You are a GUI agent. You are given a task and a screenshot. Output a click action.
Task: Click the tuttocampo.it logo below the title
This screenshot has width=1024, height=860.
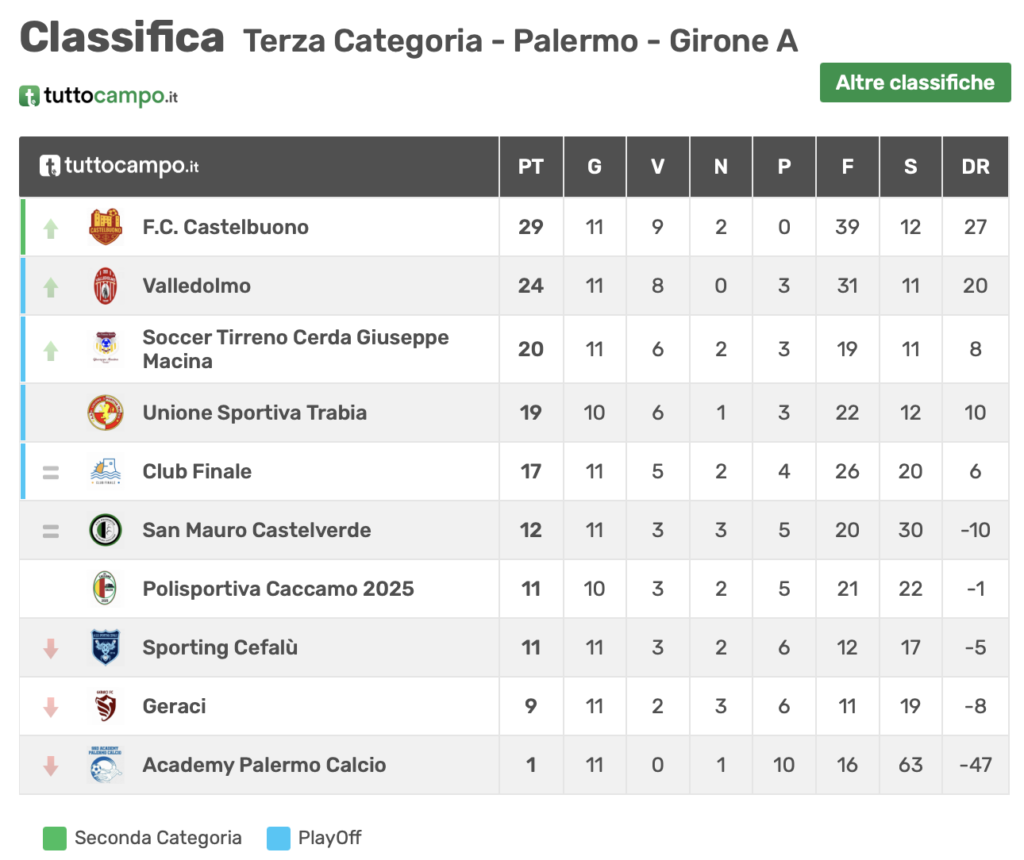click(99, 97)
